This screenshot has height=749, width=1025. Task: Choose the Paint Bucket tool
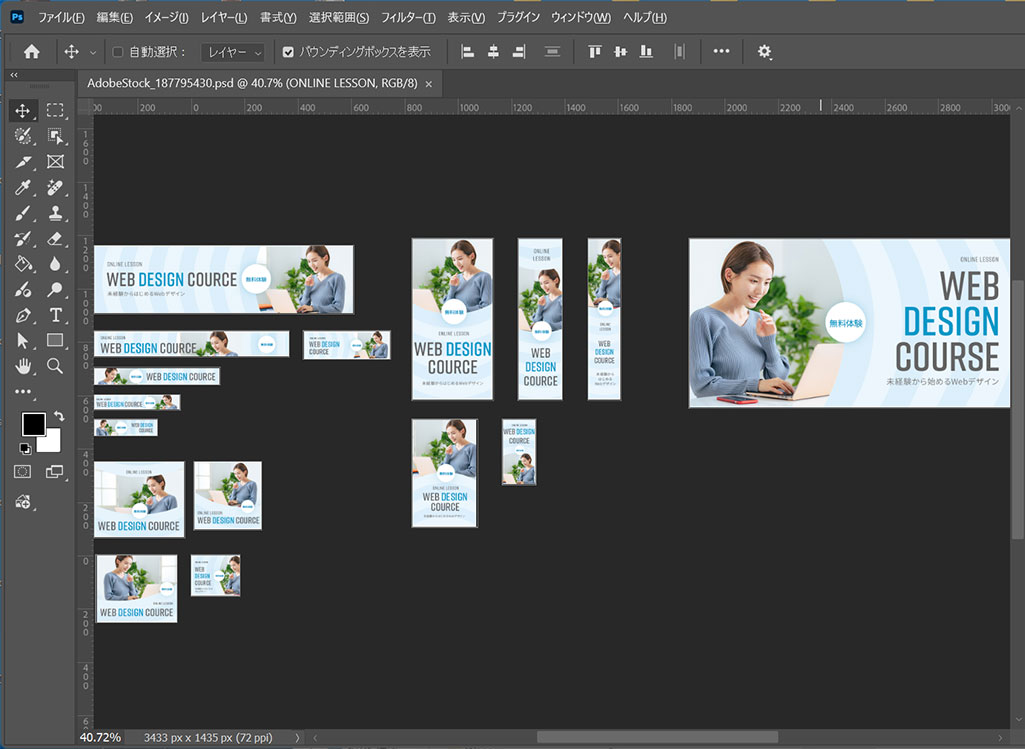tap(23, 264)
